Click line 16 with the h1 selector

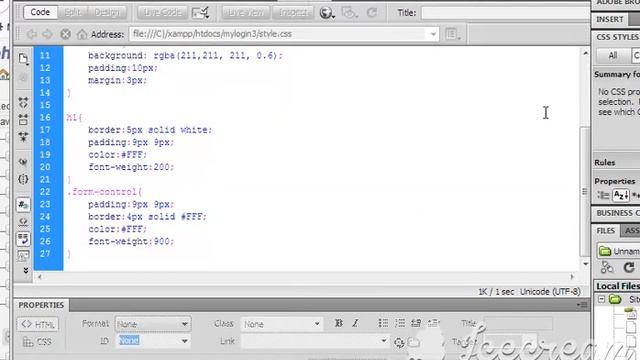[74, 118]
